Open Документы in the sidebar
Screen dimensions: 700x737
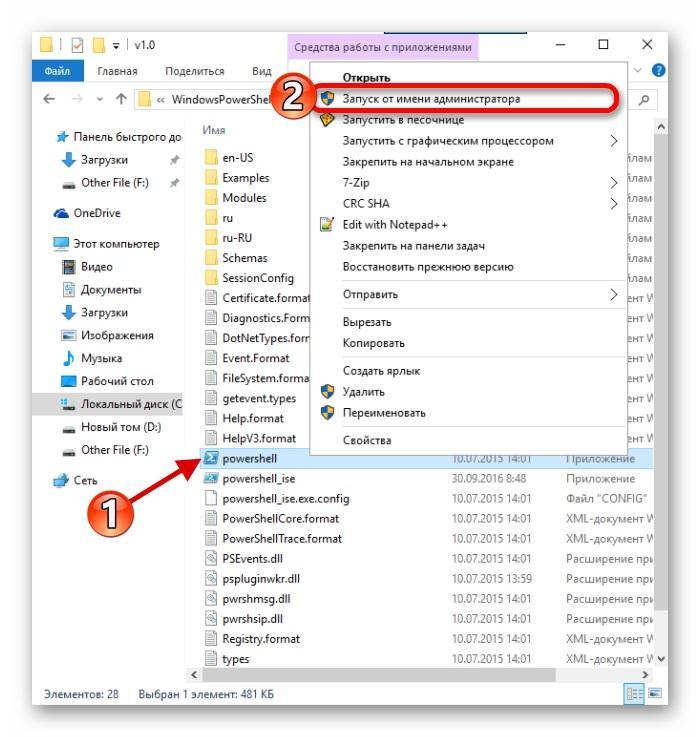pyautogui.click(x=102, y=289)
